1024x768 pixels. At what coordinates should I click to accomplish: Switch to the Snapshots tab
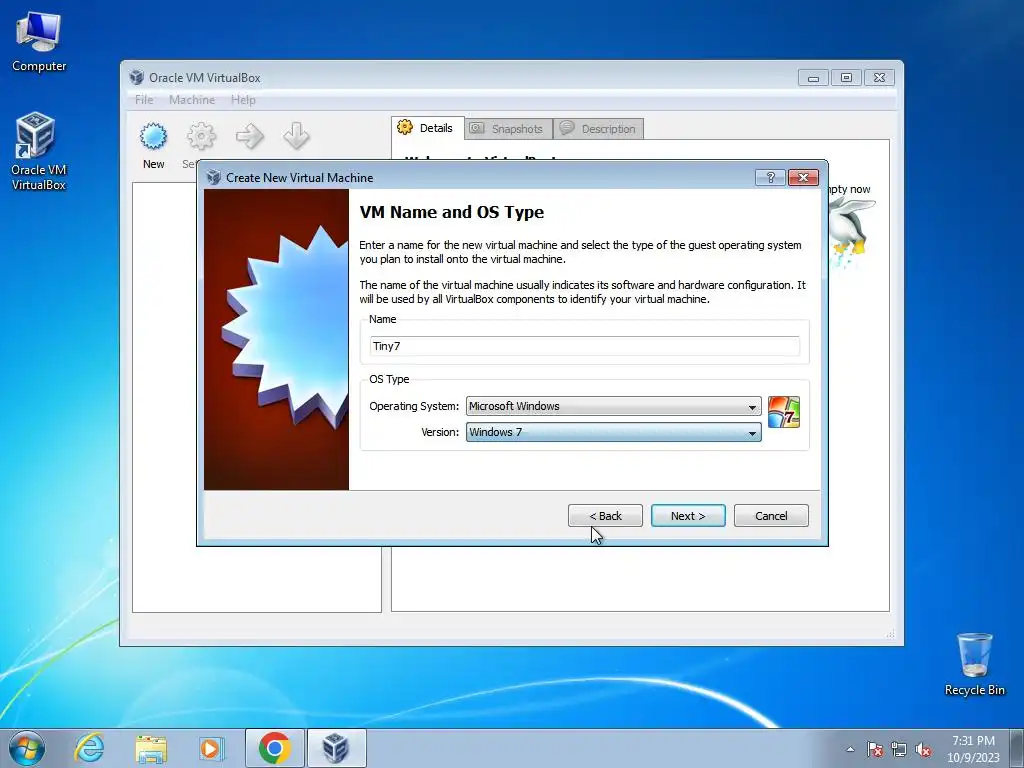[508, 129]
